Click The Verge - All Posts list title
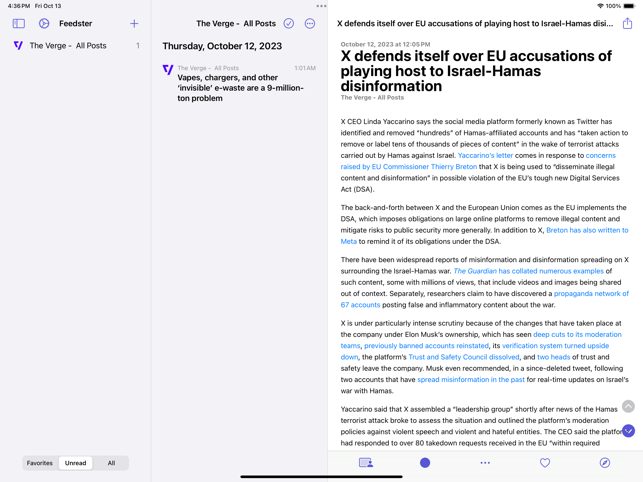 tap(236, 23)
